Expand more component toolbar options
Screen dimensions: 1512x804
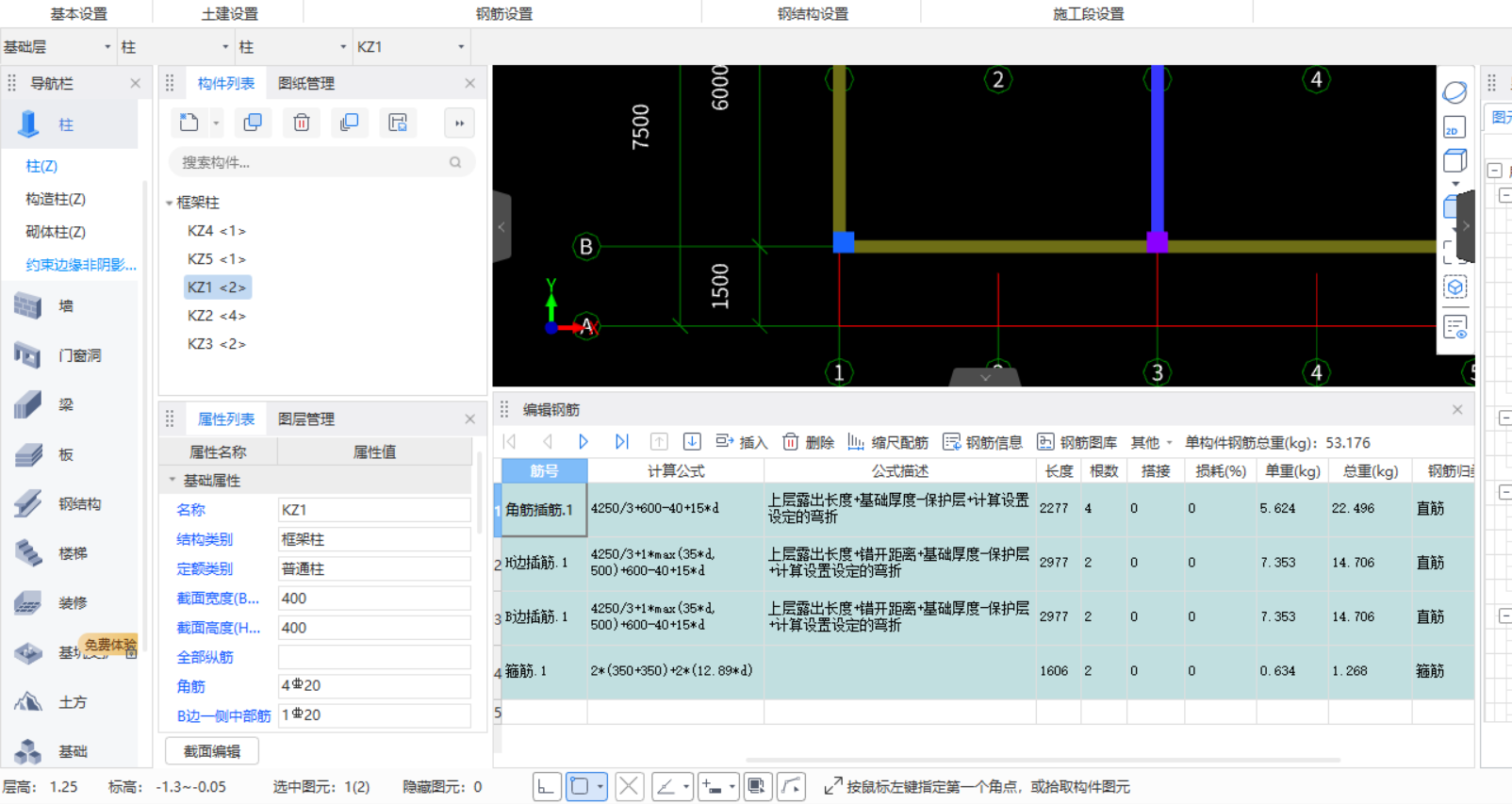tap(459, 123)
